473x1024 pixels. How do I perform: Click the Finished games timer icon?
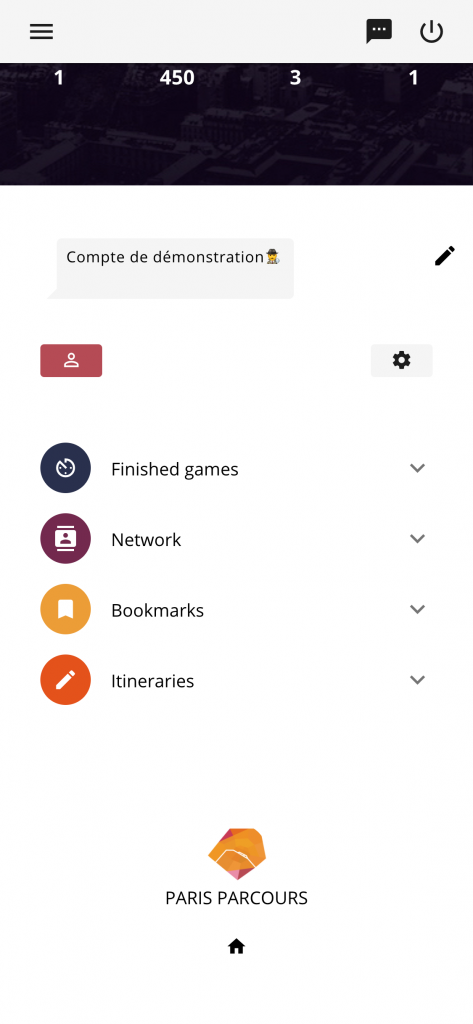(x=65, y=468)
